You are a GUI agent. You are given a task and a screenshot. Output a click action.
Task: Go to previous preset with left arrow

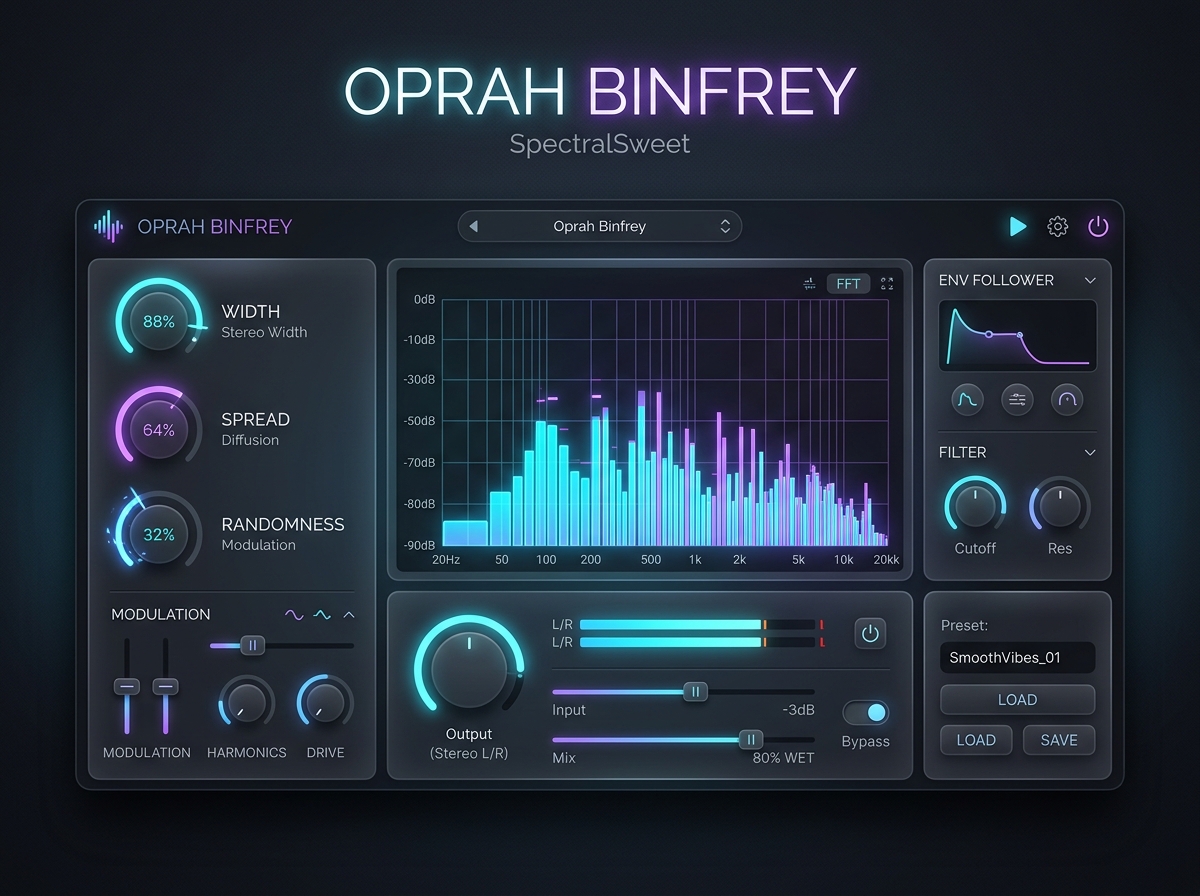473,227
